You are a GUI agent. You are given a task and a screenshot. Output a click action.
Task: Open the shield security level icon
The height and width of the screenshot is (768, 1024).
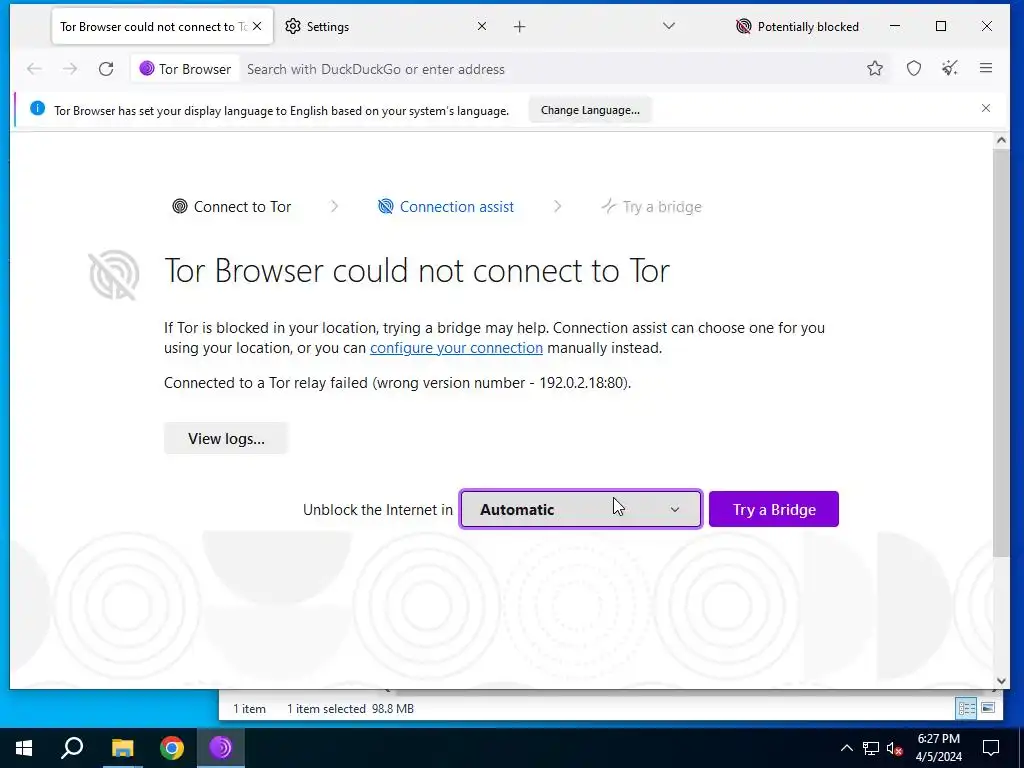[x=914, y=68]
